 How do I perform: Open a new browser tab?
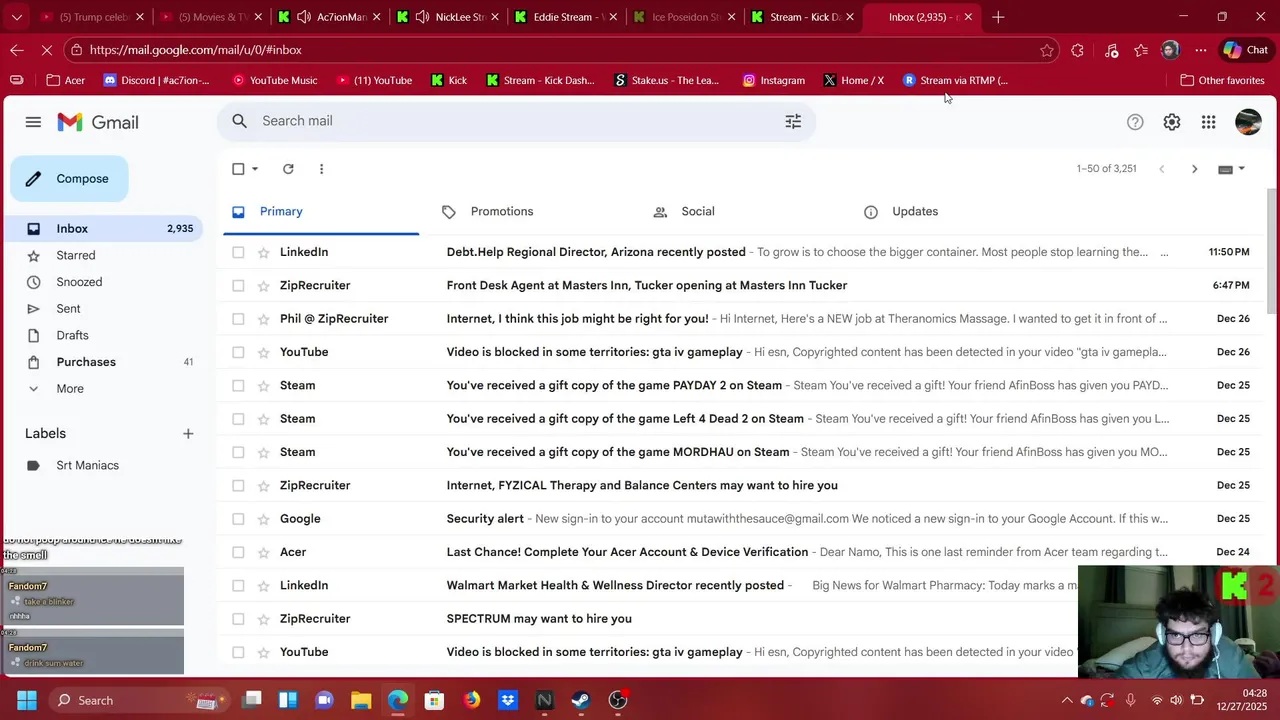click(998, 17)
